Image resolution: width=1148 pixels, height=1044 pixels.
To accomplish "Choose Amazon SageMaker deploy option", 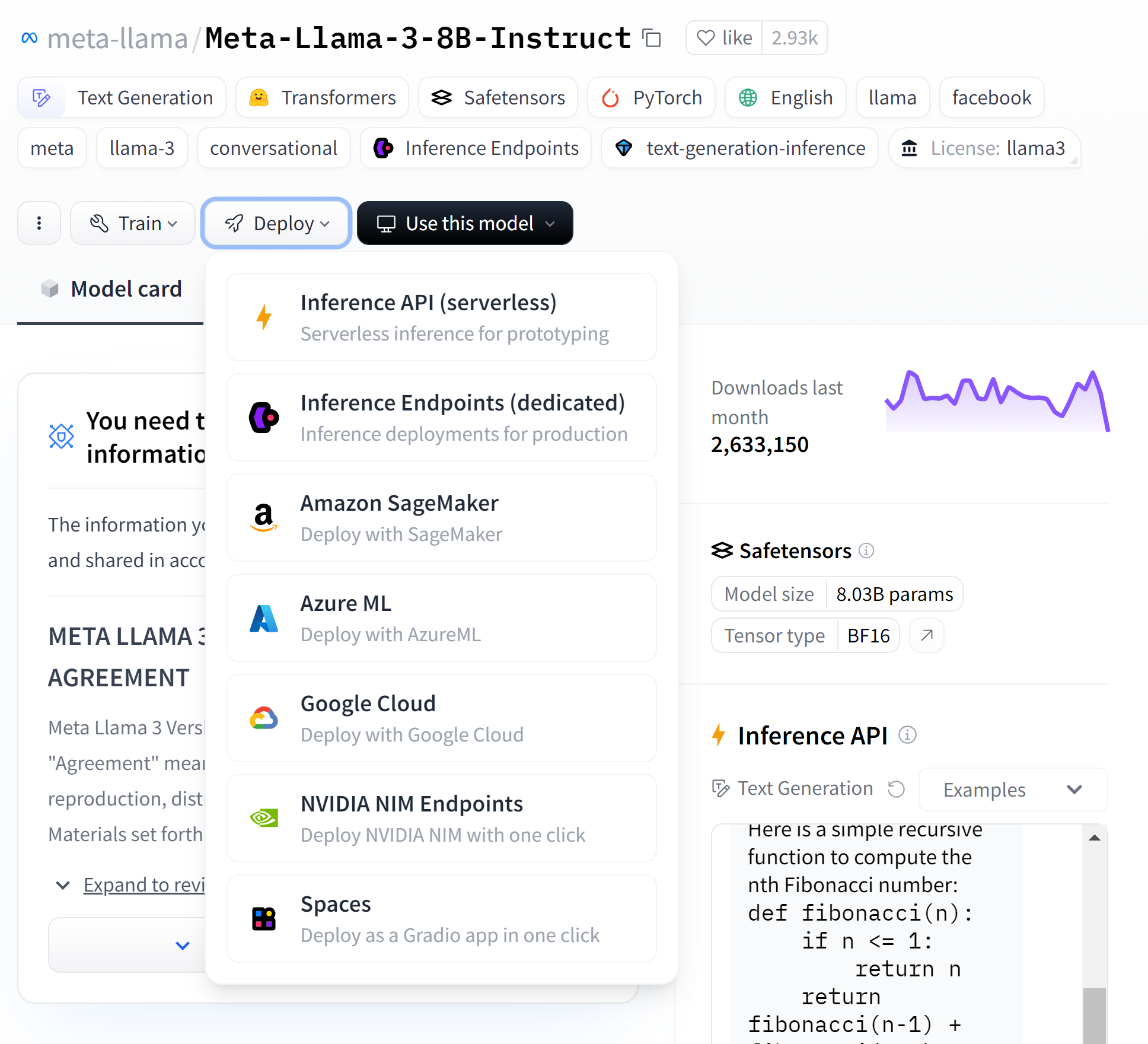I will (x=442, y=518).
